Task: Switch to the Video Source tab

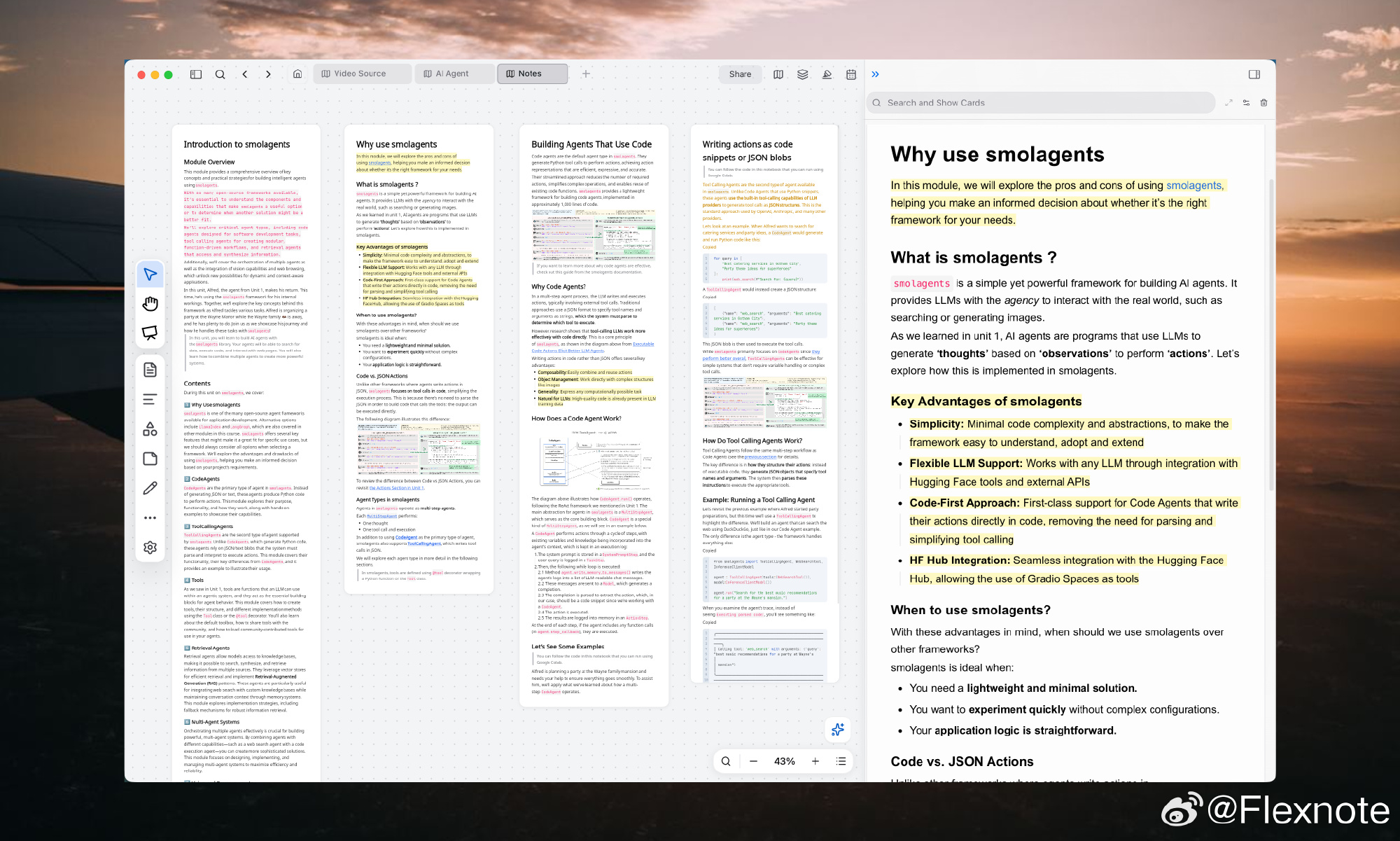Action: click(x=362, y=74)
